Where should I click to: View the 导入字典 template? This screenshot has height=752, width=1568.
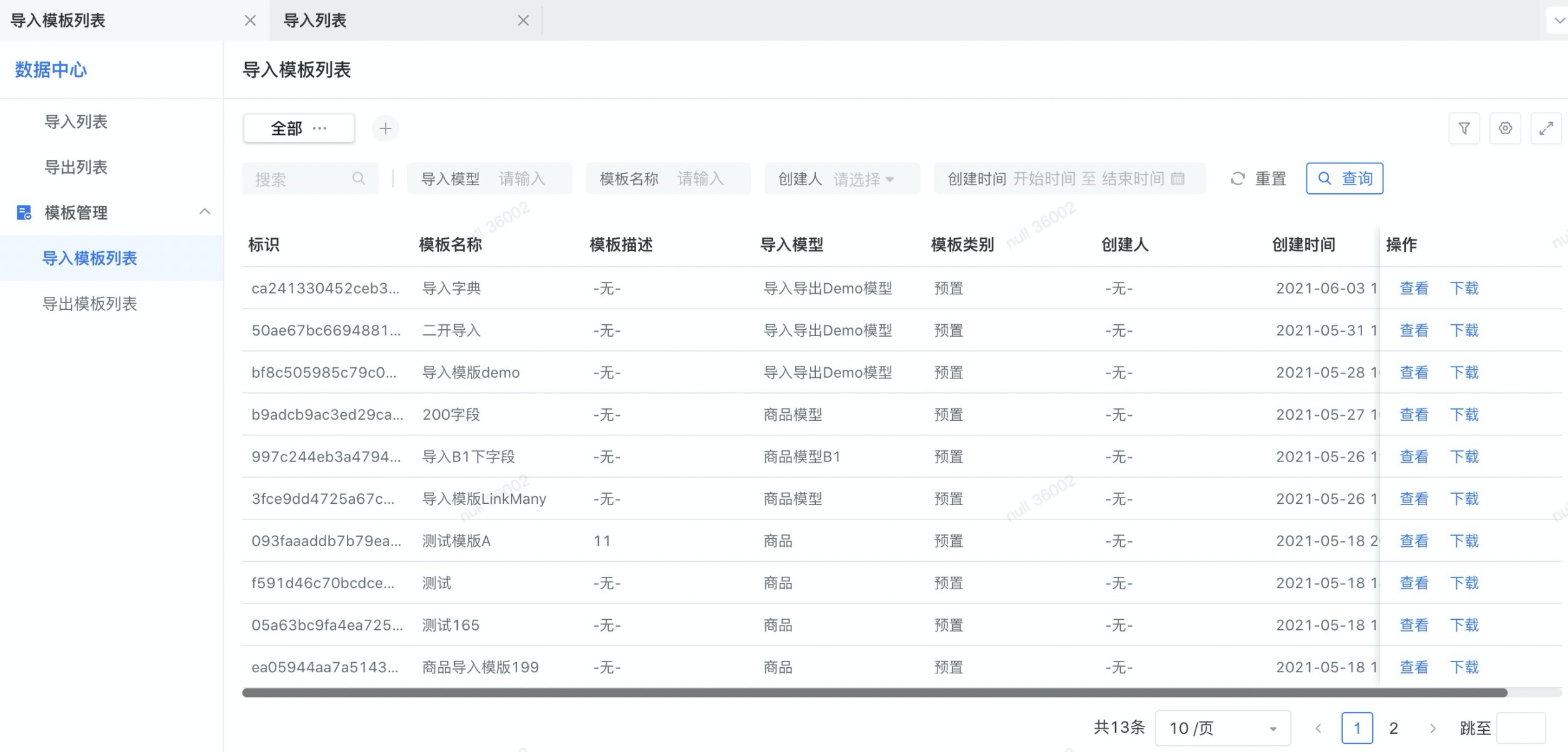click(x=1414, y=288)
